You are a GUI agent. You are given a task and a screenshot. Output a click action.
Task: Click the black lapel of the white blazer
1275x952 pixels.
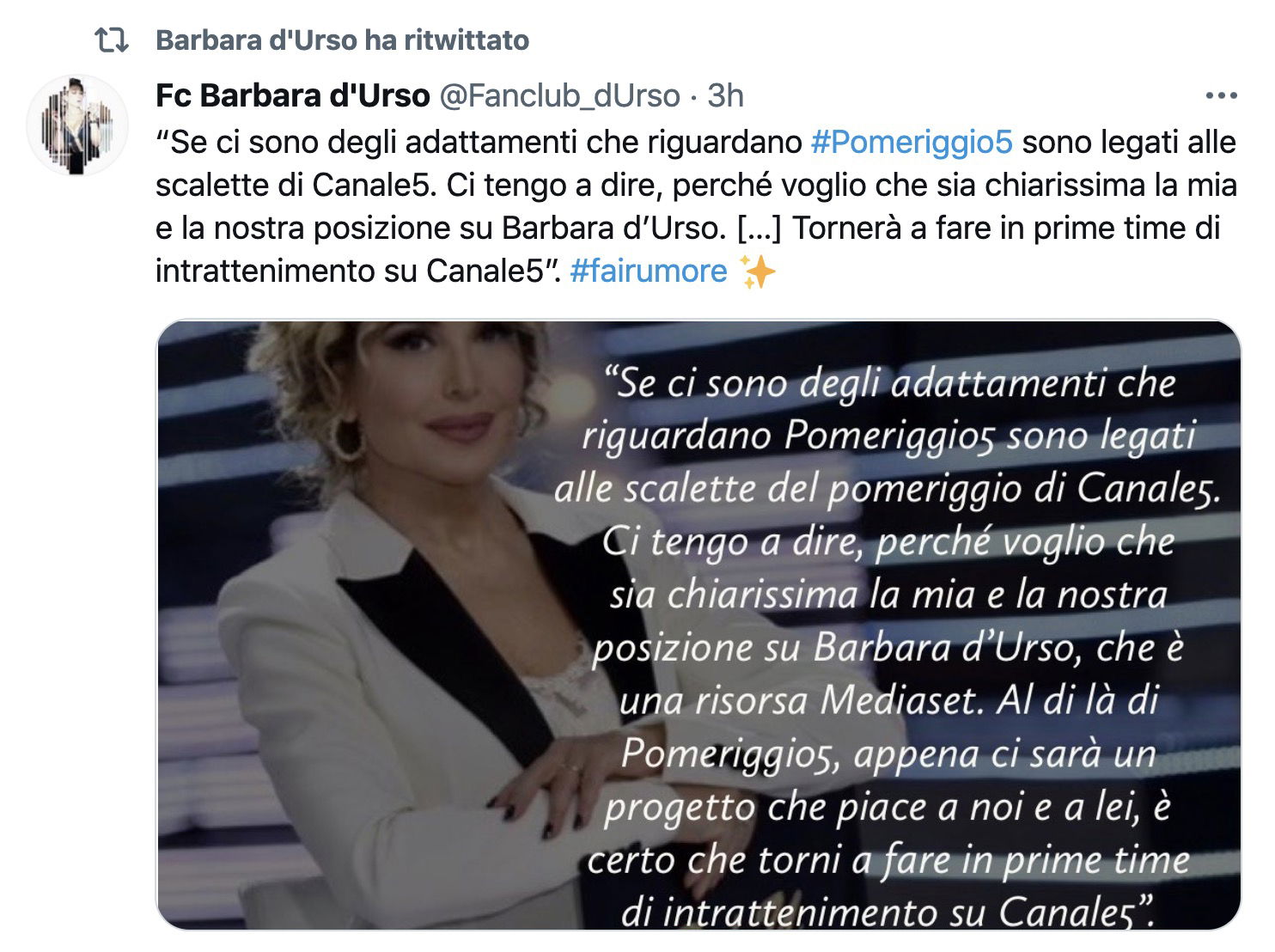tap(447, 653)
